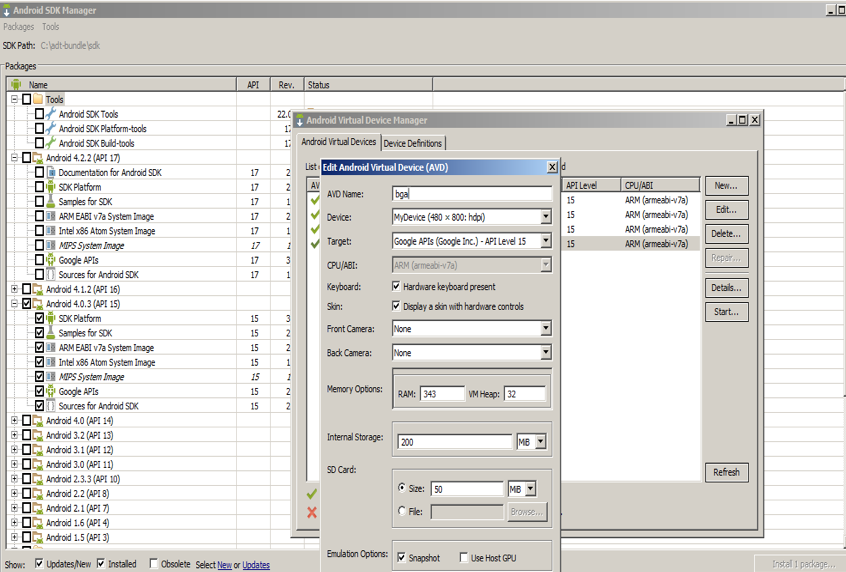Viewport: 846px width, 572px height.
Task: Click the Updates link in Select filter
Action: tap(256, 564)
